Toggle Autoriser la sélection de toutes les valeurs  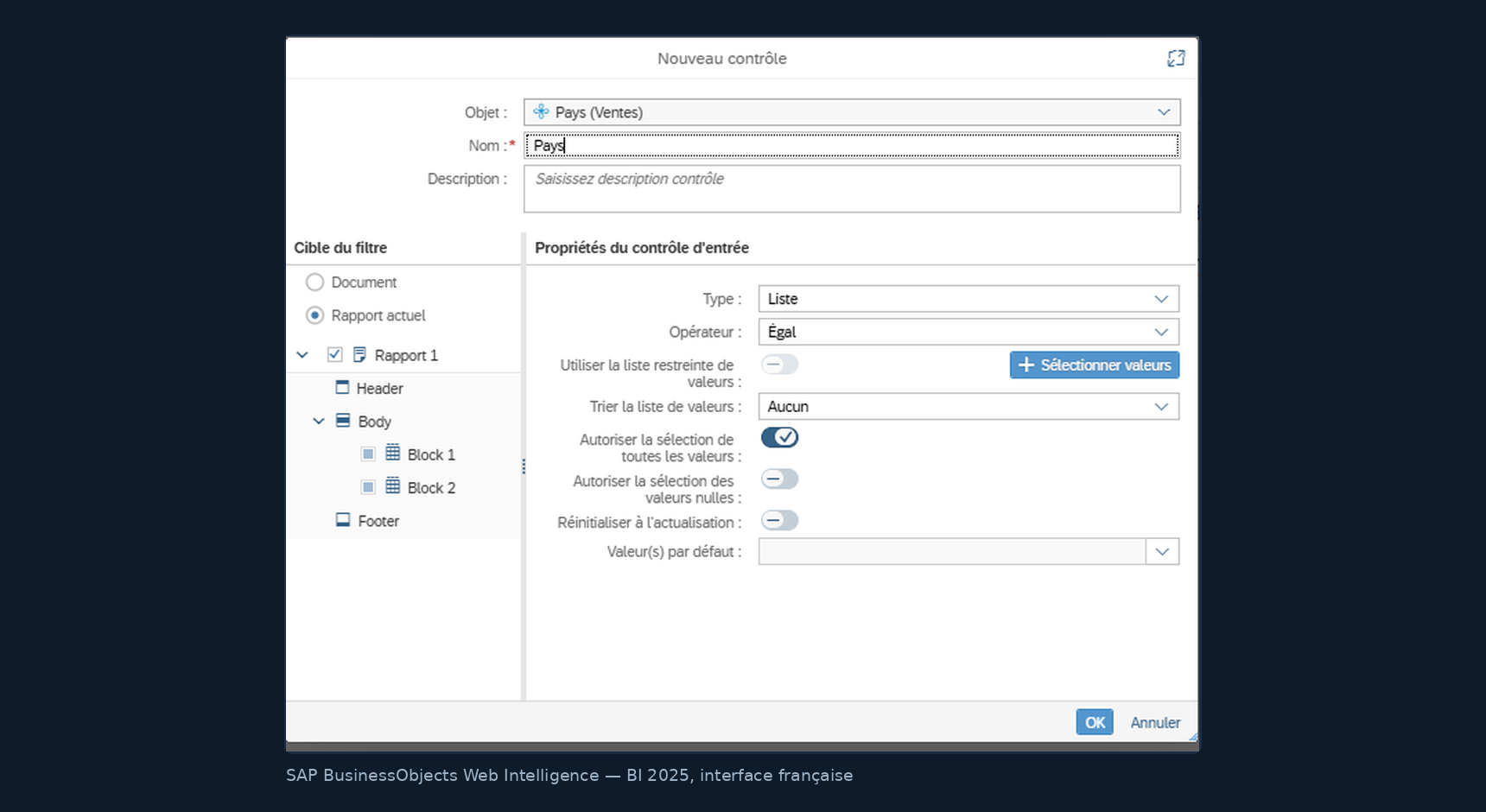point(779,438)
